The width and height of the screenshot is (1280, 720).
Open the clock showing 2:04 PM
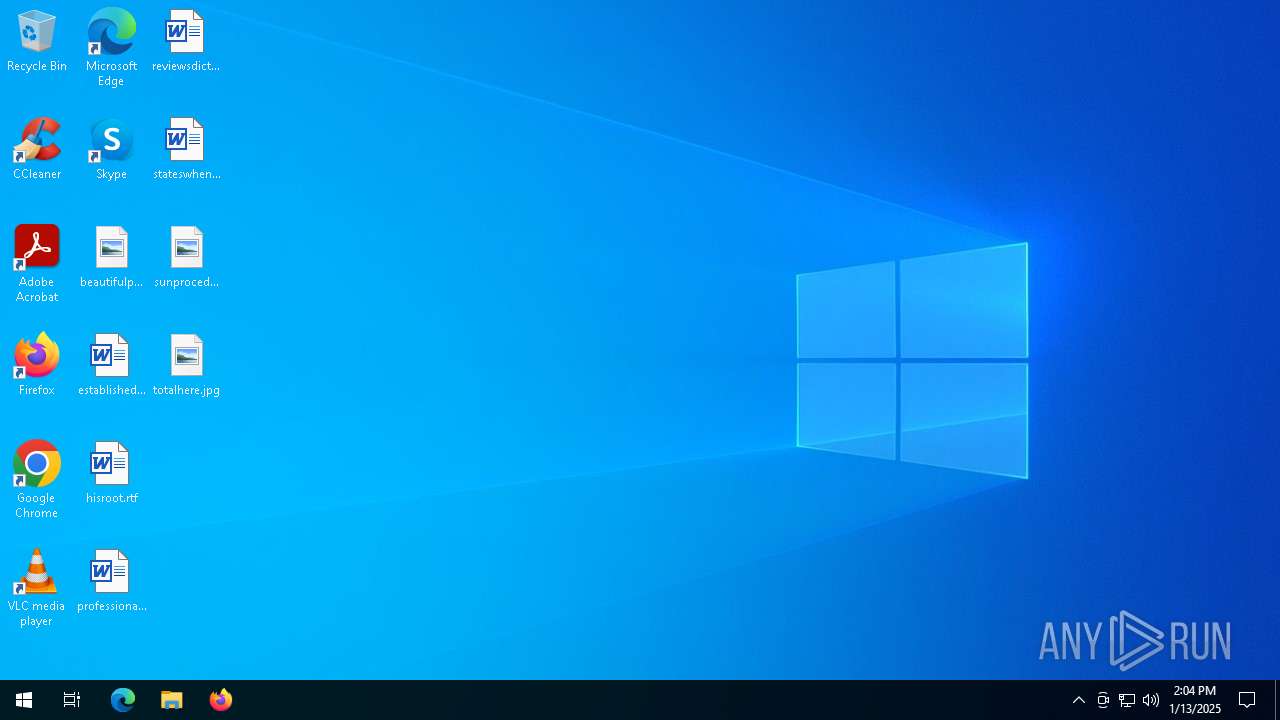coord(1195,700)
